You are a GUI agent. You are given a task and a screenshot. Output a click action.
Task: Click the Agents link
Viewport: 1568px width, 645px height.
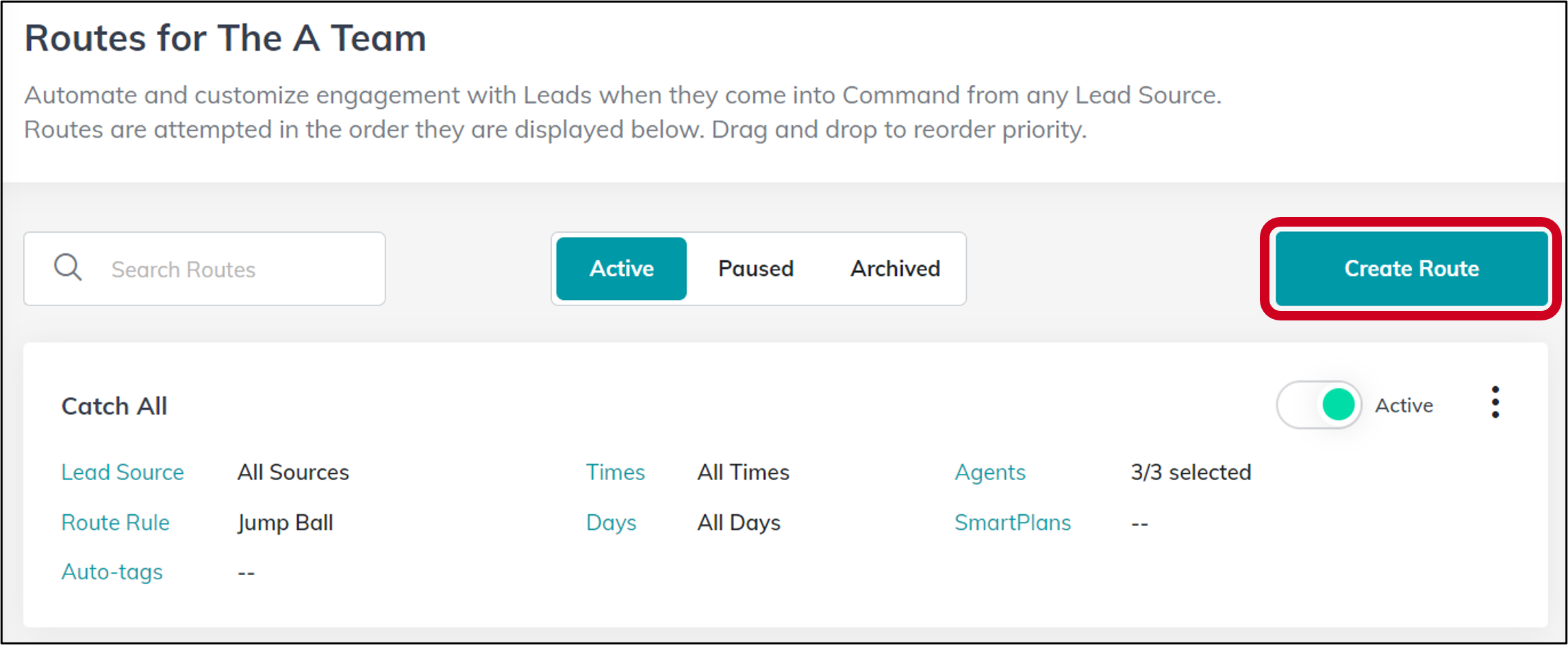pyautogui.click(x=990, y=473)
